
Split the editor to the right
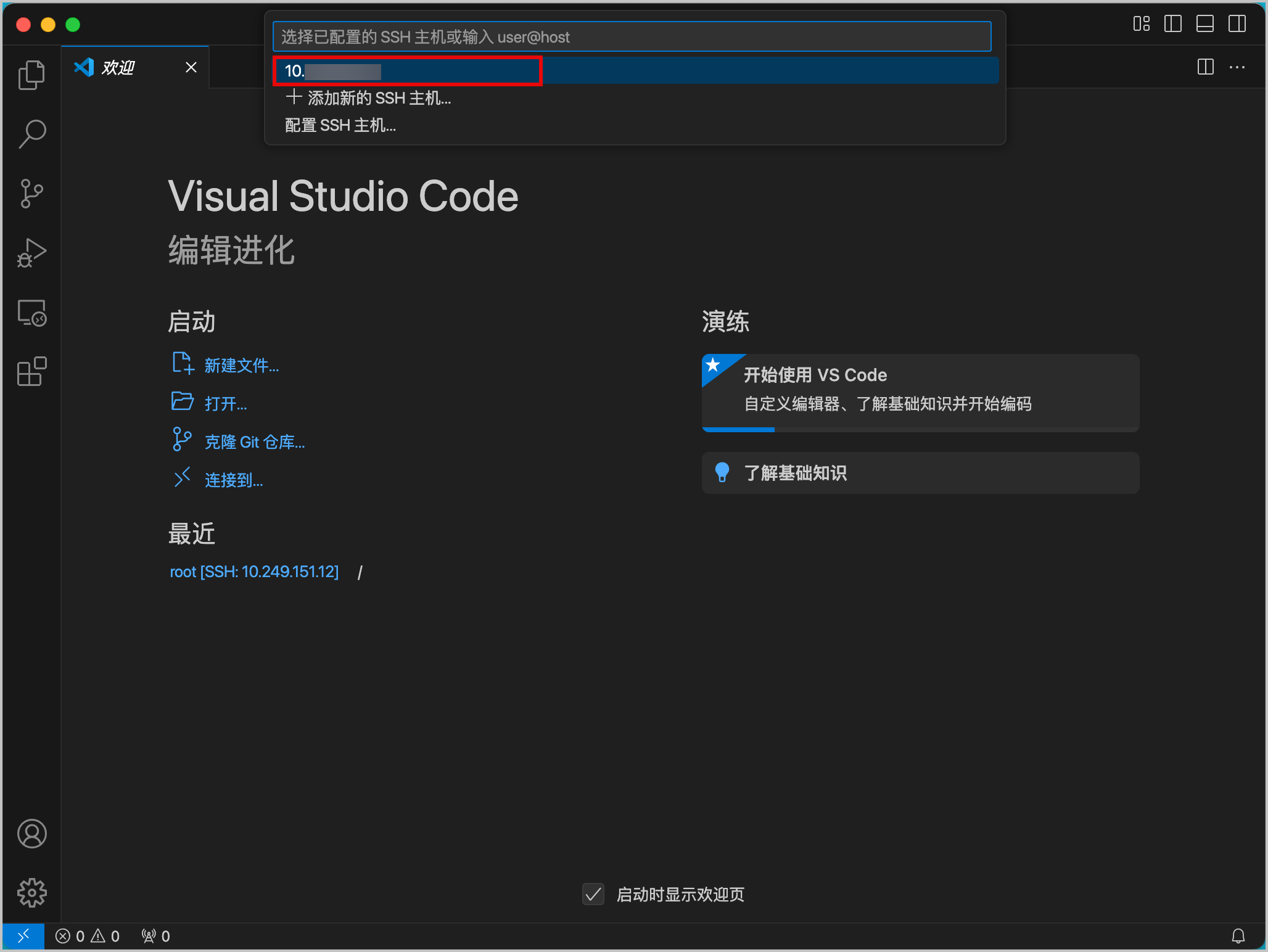click(x=1205, y=67)
